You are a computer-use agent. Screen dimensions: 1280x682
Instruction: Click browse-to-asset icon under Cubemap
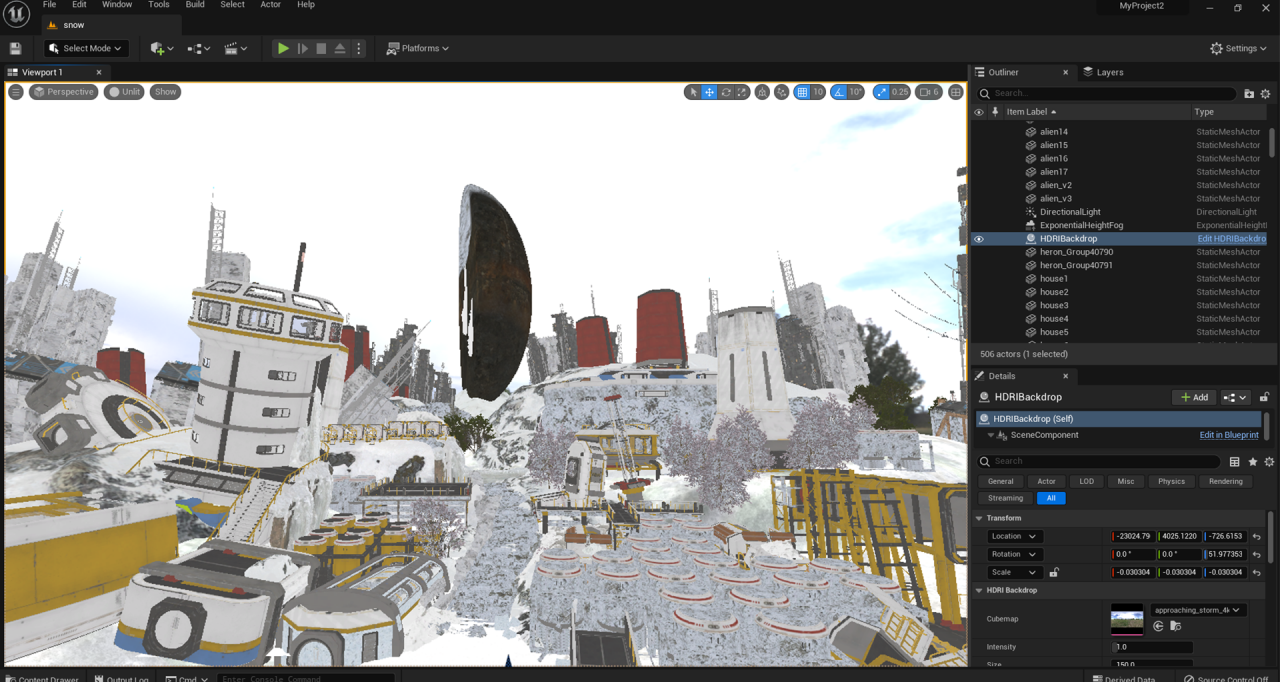point(1175,626)
